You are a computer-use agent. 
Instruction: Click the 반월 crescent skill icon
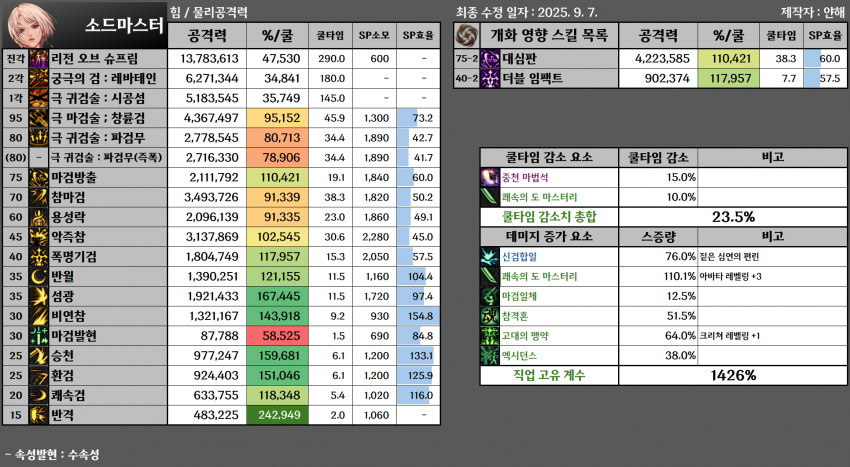click(39, 275)
